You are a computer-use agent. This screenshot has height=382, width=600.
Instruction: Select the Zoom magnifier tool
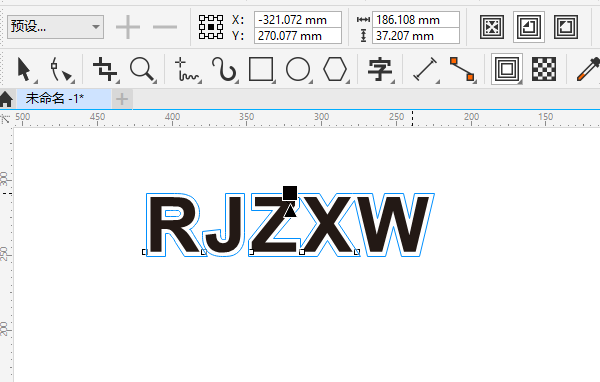coord(142,69)
